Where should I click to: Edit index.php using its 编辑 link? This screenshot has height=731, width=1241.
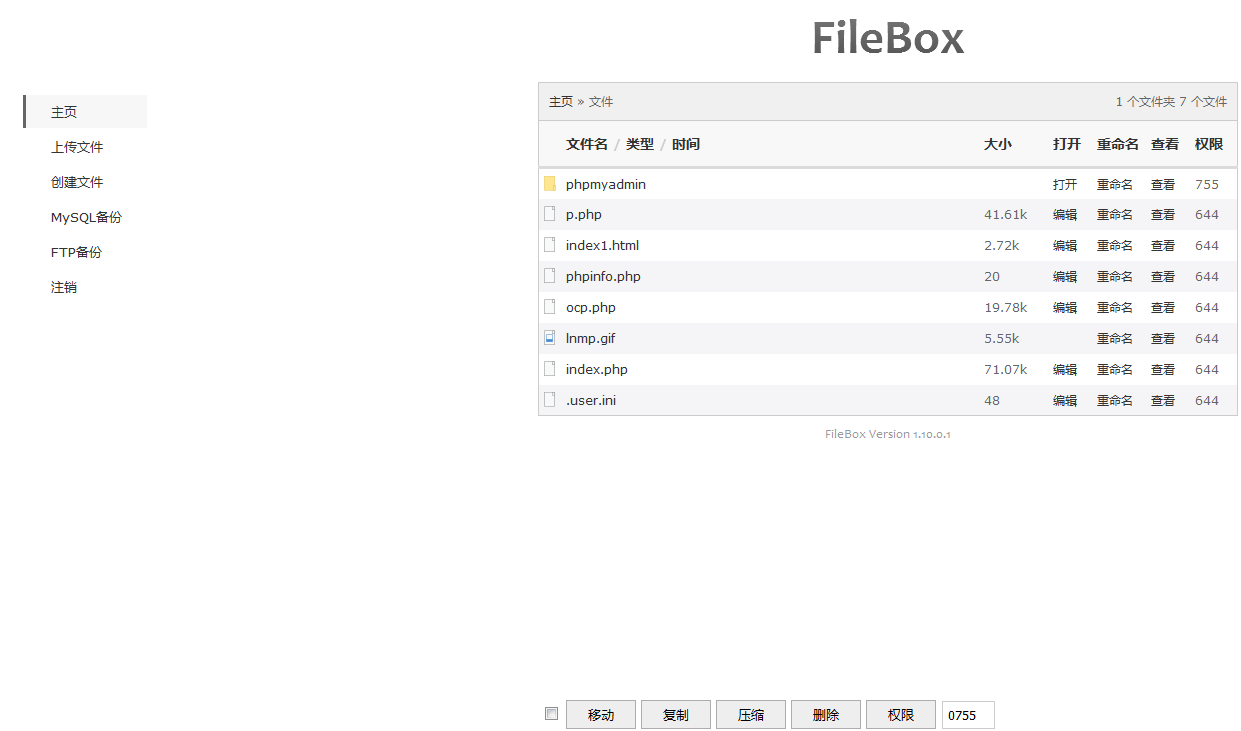pyautogui.click(x=1064, y=370)
